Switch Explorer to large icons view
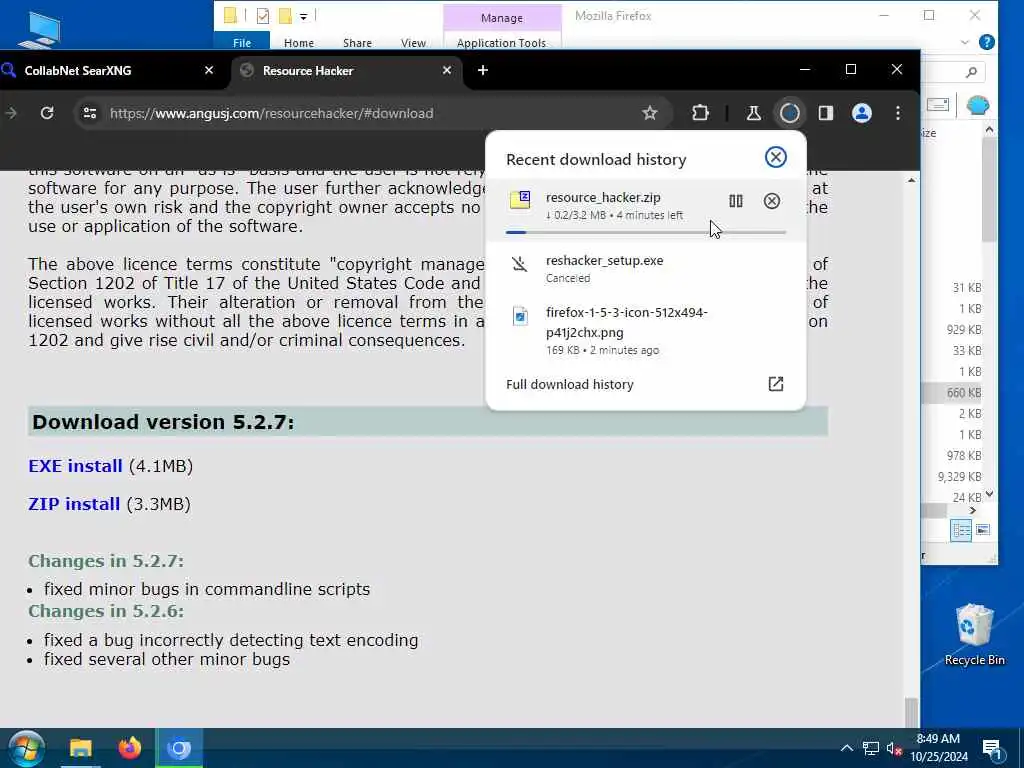 pyautogui.click(x=983, y=530)
